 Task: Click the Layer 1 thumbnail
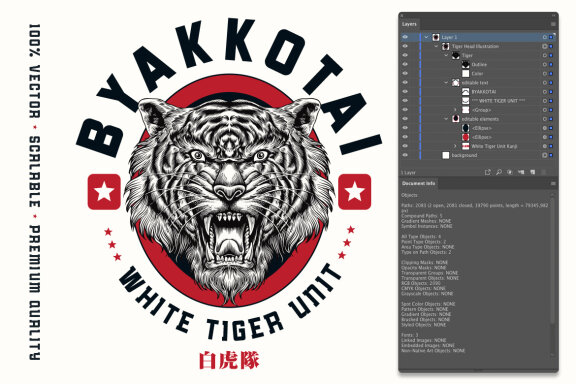point(436,37)
